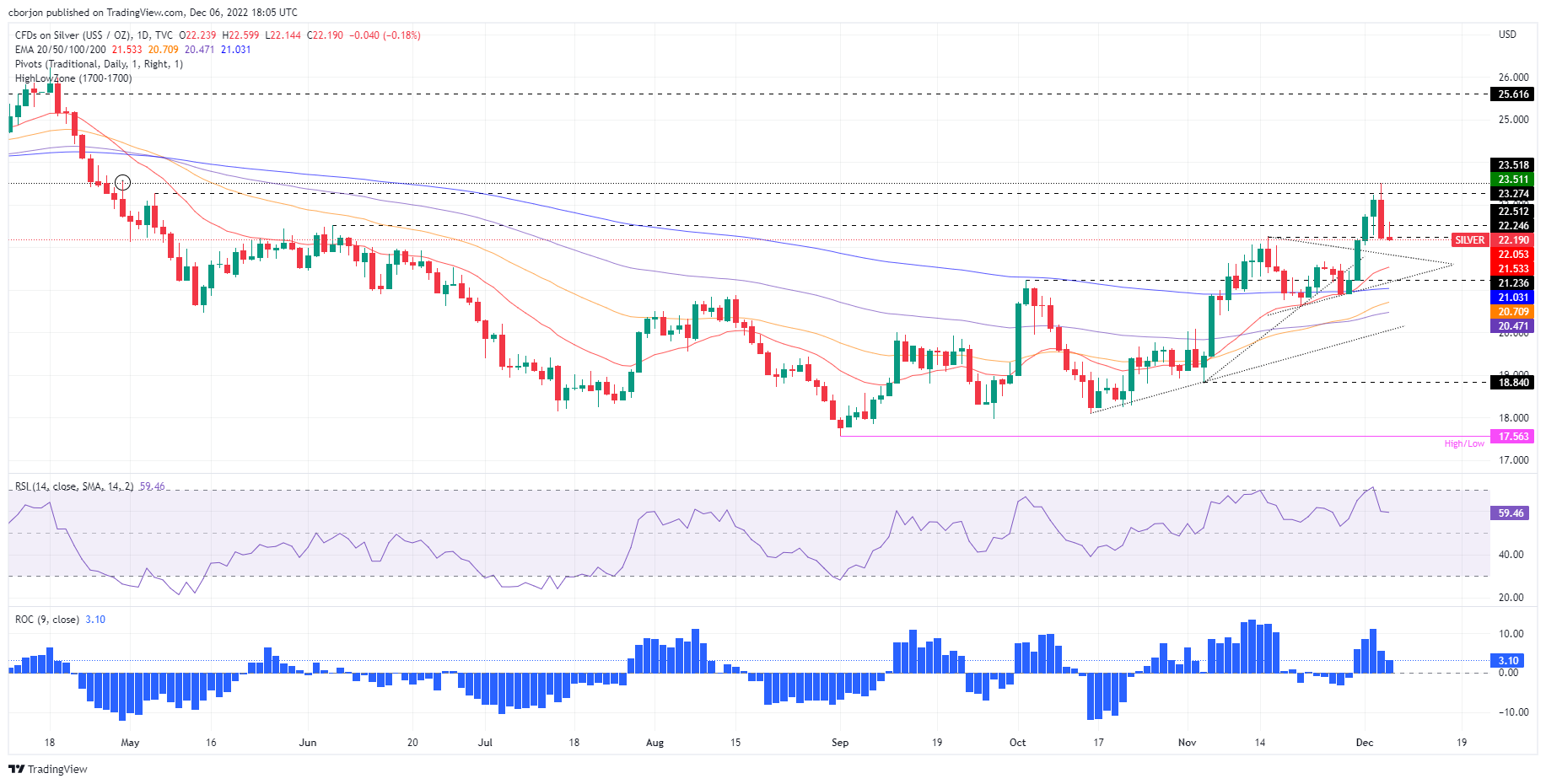Click the Pivots Traditional indicator legend
Image resolution: width=1546 pixels, height=784 pixels.
pyautogui.click(x=99, y=64)
